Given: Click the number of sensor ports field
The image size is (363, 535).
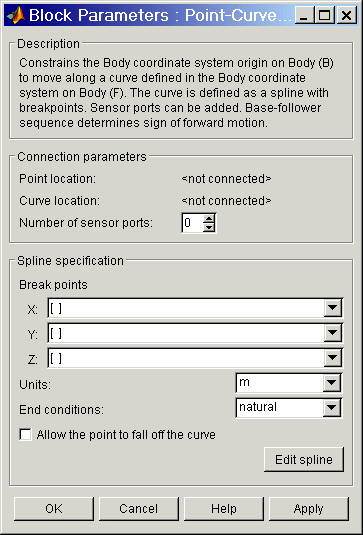Looking at the screenshot, I should 193,223.
